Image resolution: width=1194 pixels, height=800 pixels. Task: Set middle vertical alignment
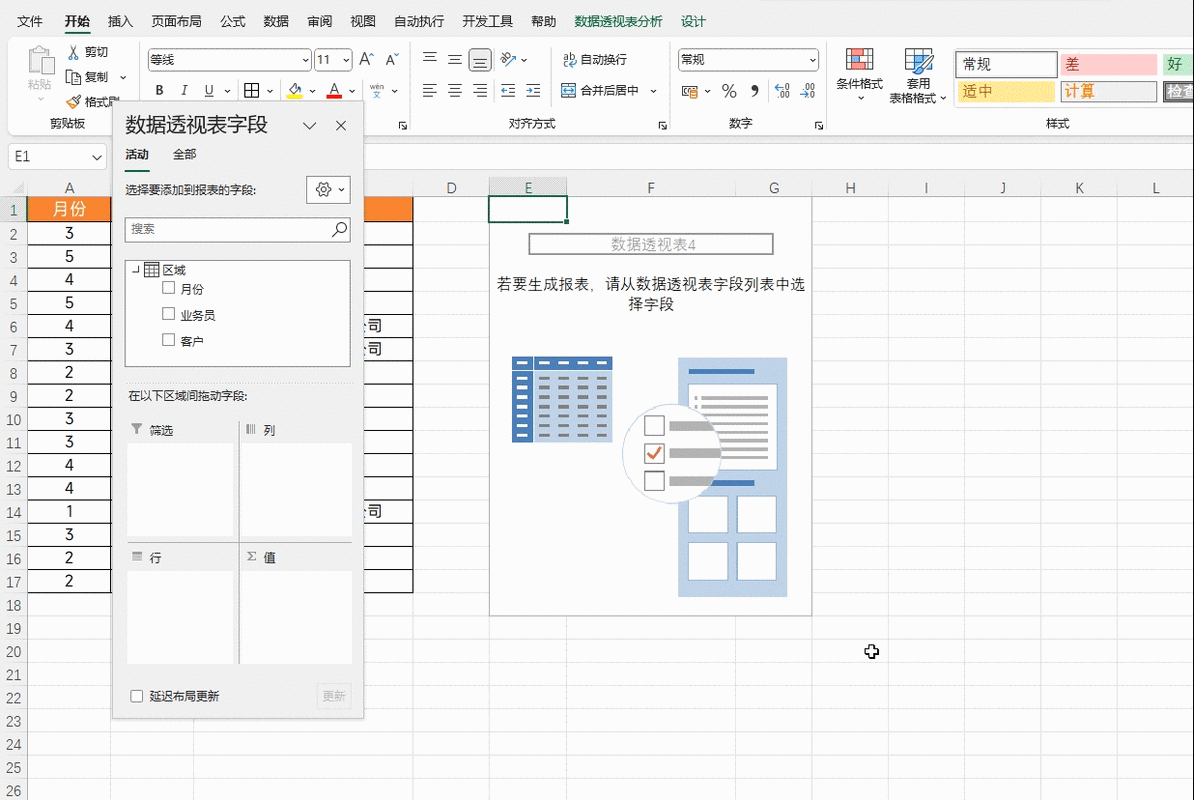pos(455,59)
